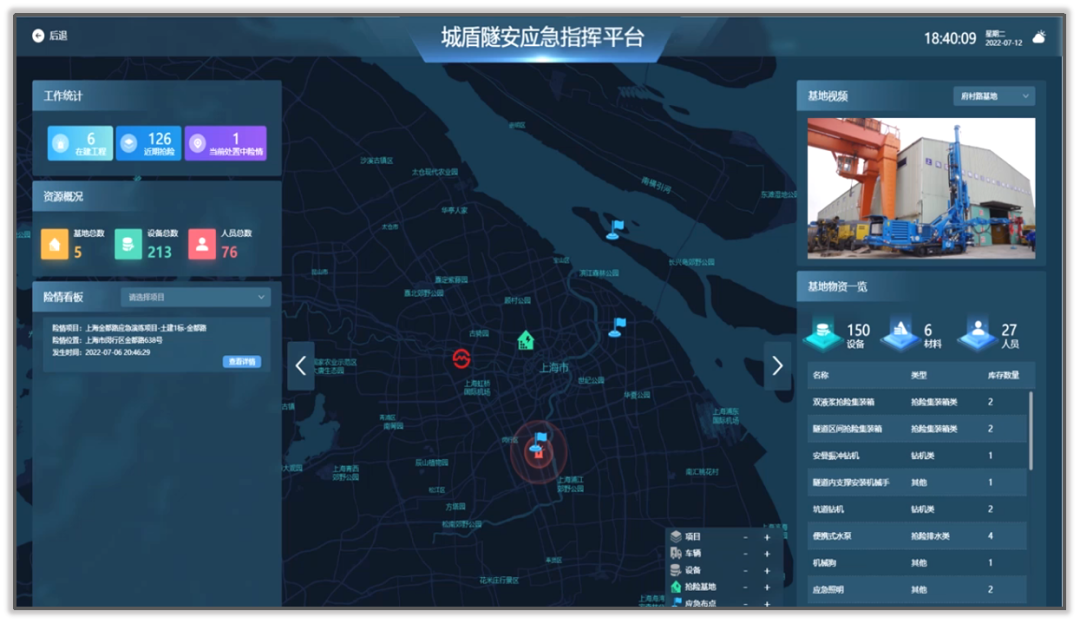The height and width of the screenshot is (624, 1080).
Task: Click the 名称 column header
Action: click(x=820, y=375)
